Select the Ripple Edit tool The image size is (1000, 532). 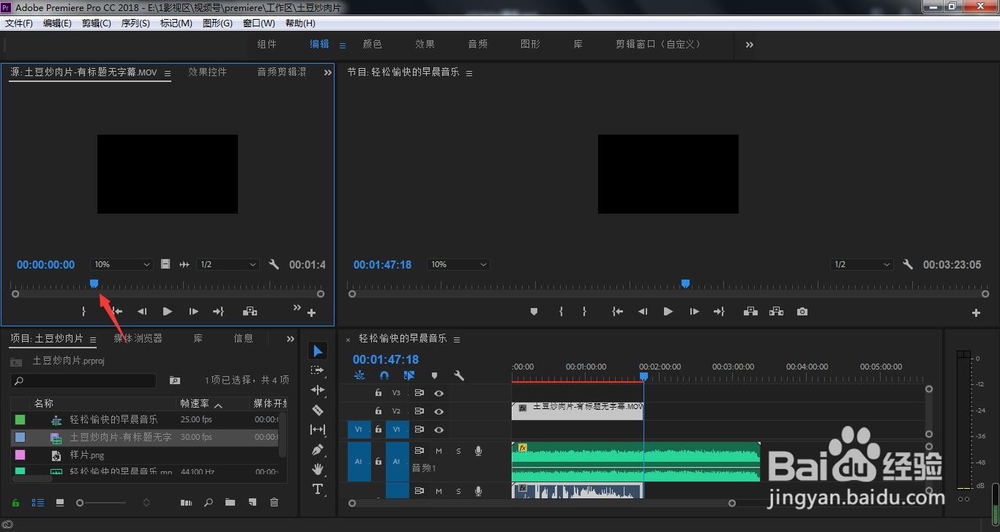318,390
